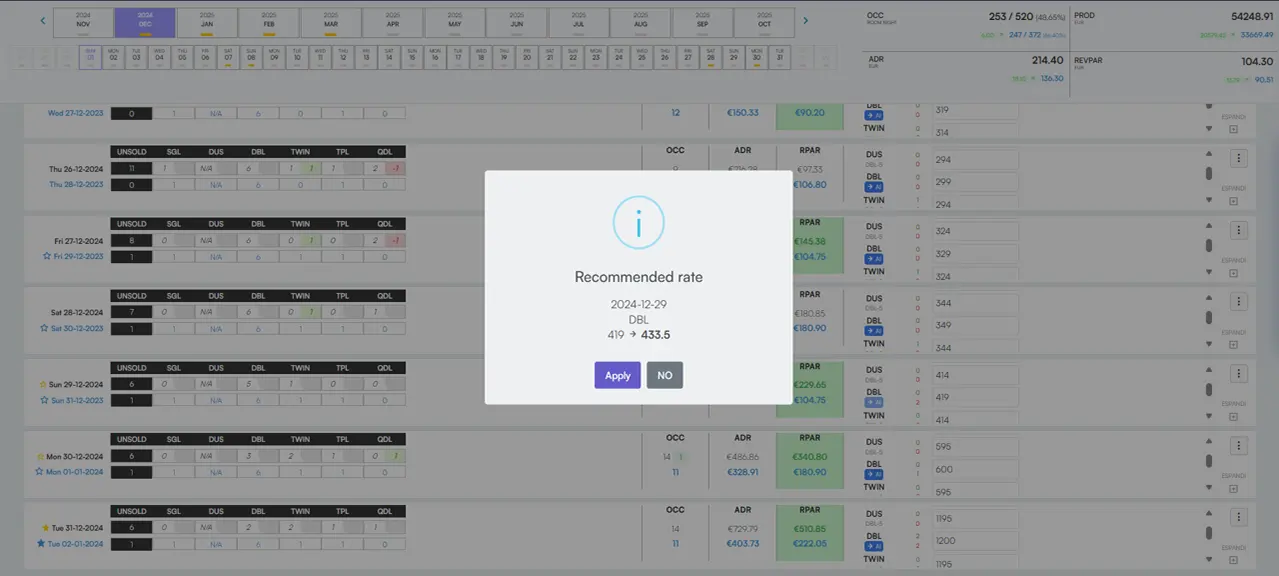The width and height of the screenshot is (1279, 576).
Task: Click the down arrow in the Thu 26-12-2024 rate list
Action: [1209, 200]
